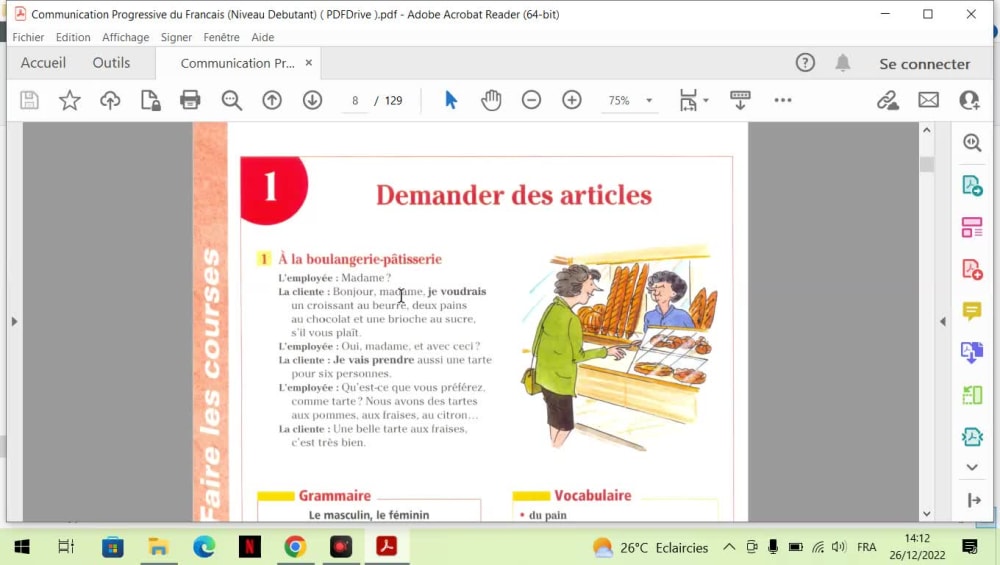Open the Fenêtre menu

[x=221, y=37]
